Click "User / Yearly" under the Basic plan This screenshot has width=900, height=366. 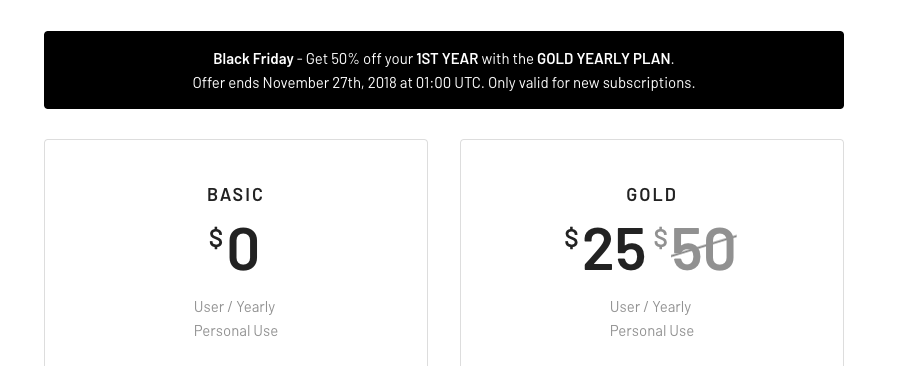pos(235,307)
